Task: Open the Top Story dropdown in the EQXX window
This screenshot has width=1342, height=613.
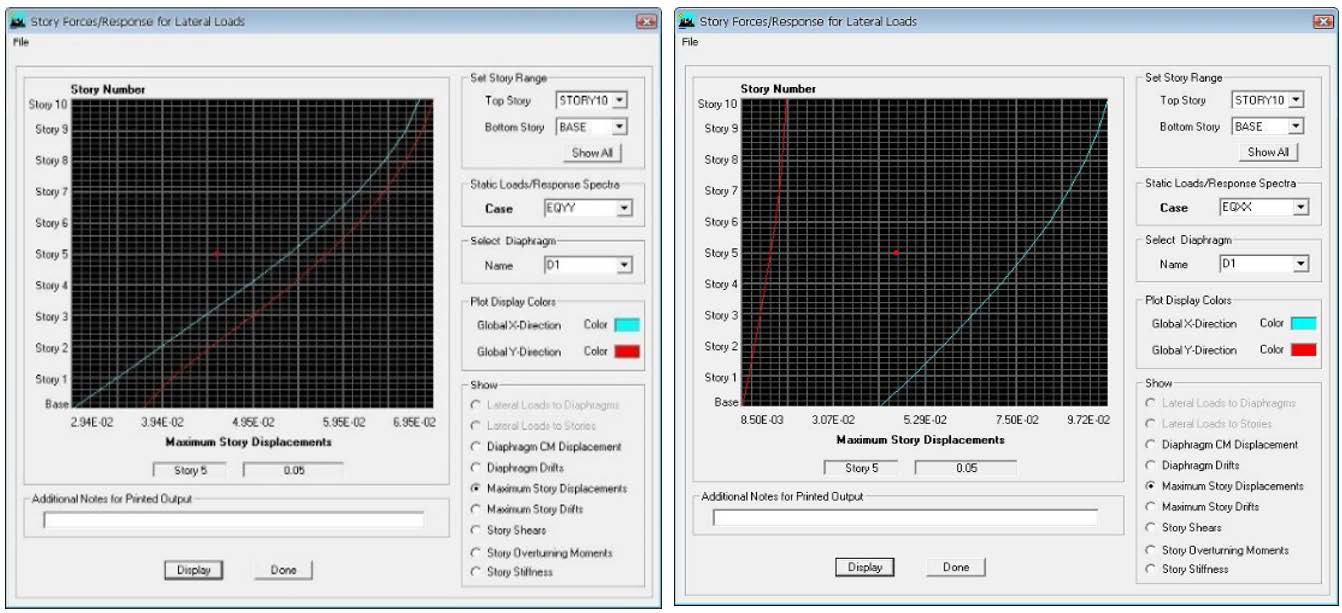Action: [x=1296, y=100]
